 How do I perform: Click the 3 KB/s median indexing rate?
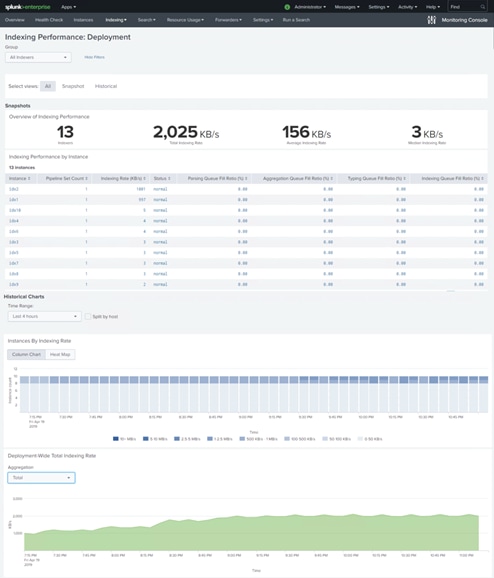pyautogui.click(x=427, y=132)
